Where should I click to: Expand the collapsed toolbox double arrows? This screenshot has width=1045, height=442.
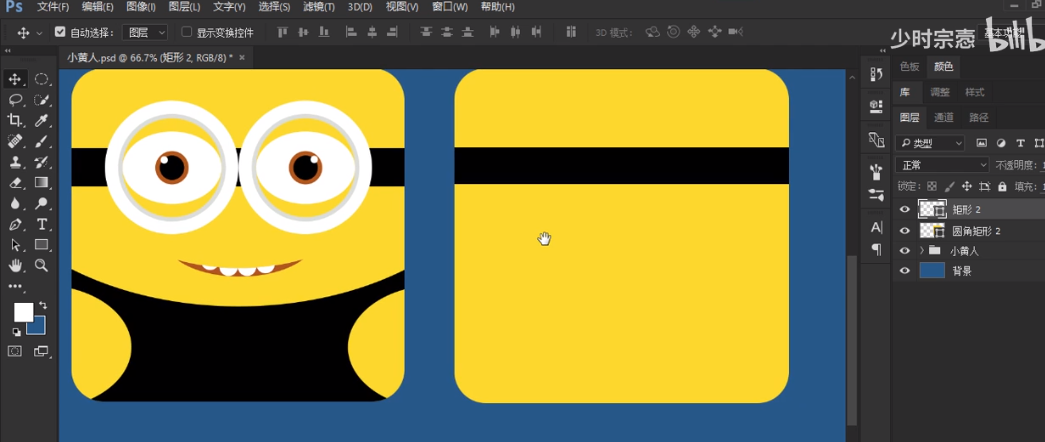(x=8, y=51)
